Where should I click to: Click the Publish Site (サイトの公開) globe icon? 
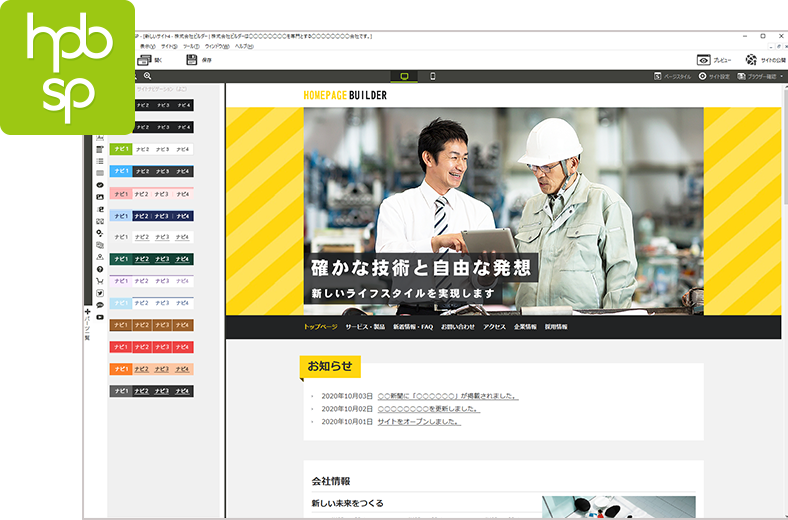pos(751,60)
